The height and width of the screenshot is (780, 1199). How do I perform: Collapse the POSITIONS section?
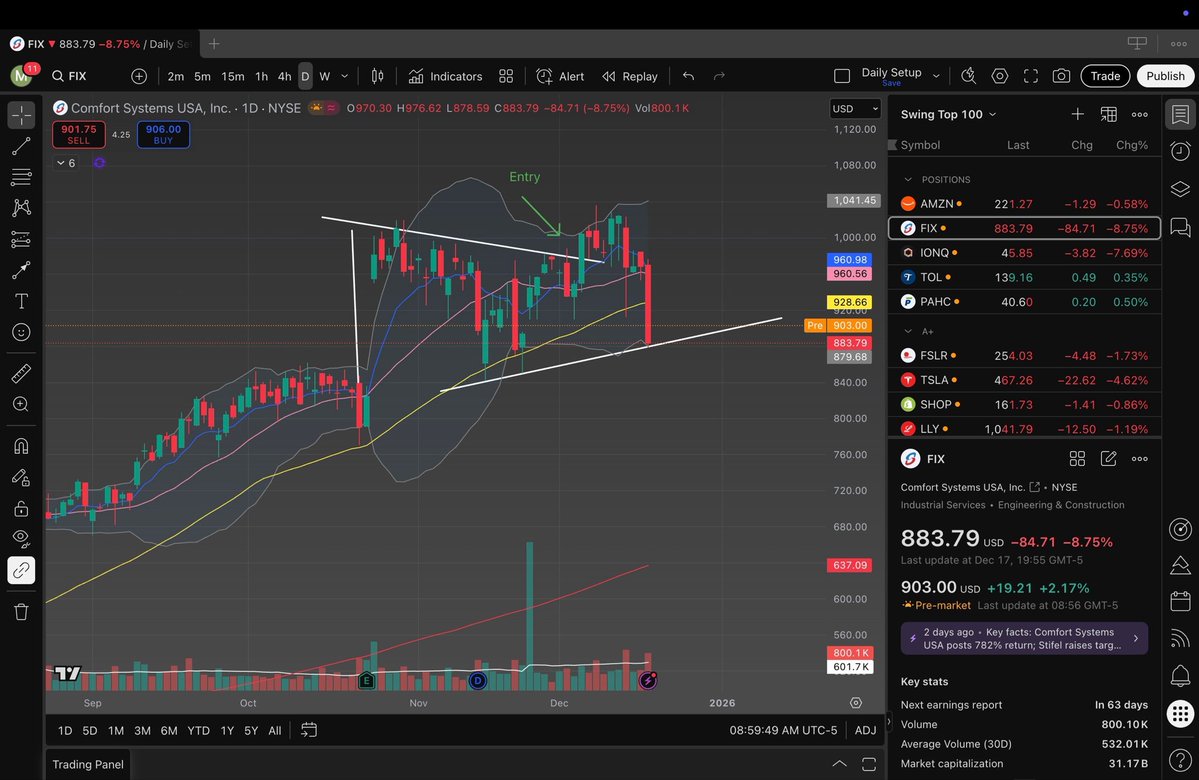(908, 180)
